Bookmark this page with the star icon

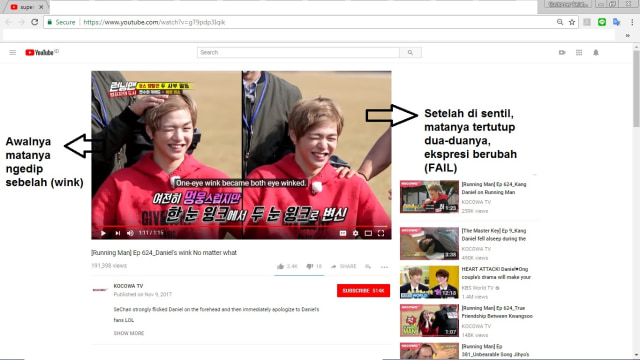pyautogui.click(x=572, y=22)
